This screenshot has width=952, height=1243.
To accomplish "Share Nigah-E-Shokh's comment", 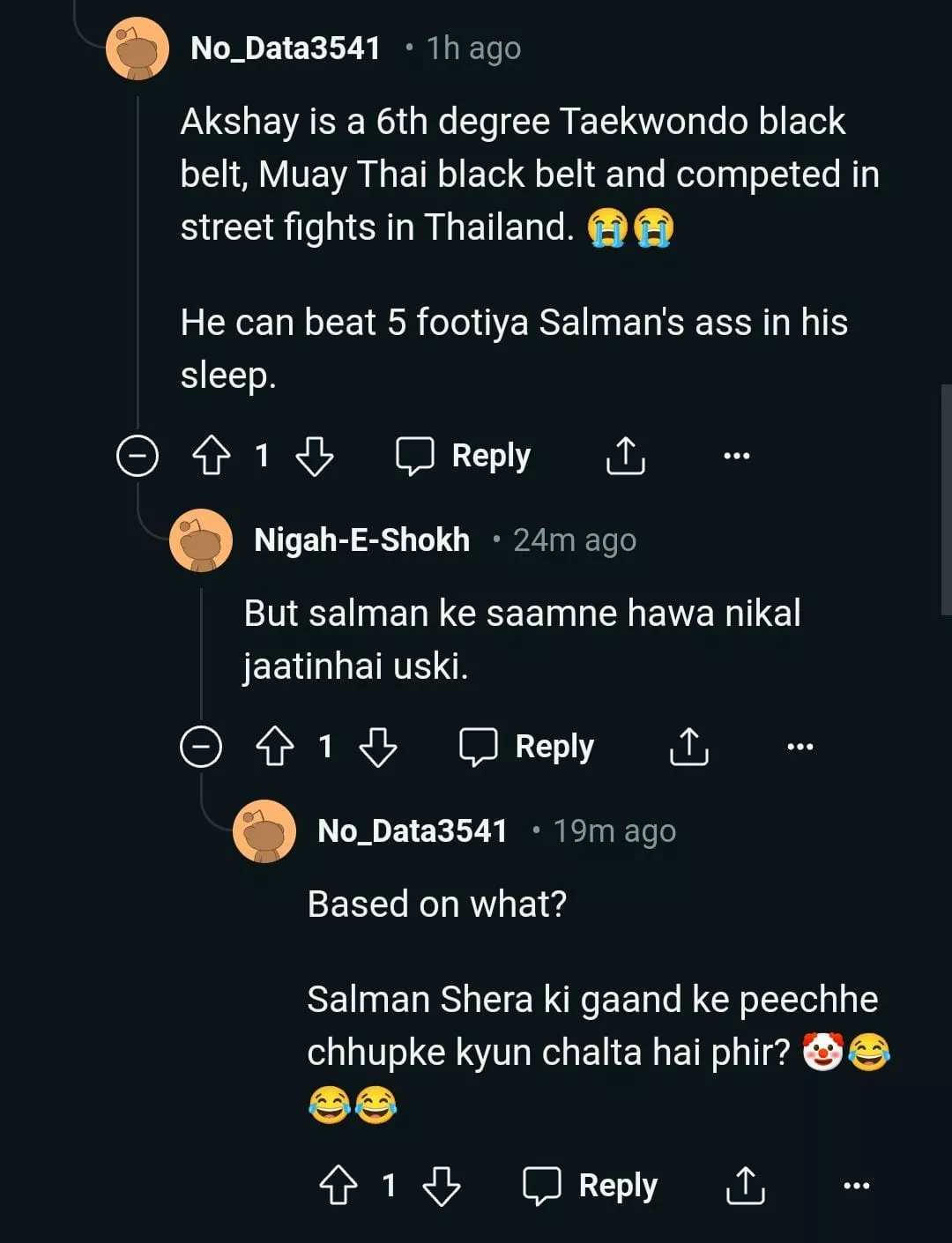I will 689,747.
